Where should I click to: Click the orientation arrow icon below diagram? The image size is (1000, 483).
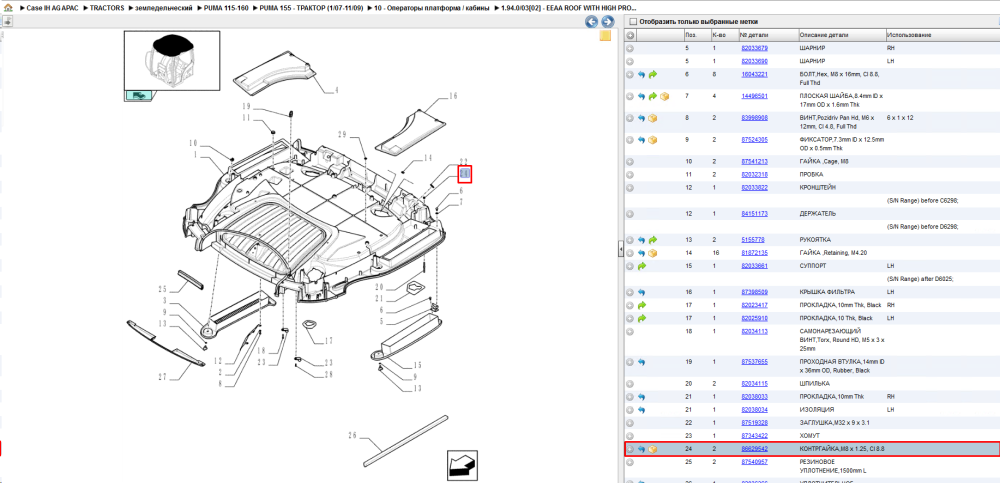tap(462, 464)
